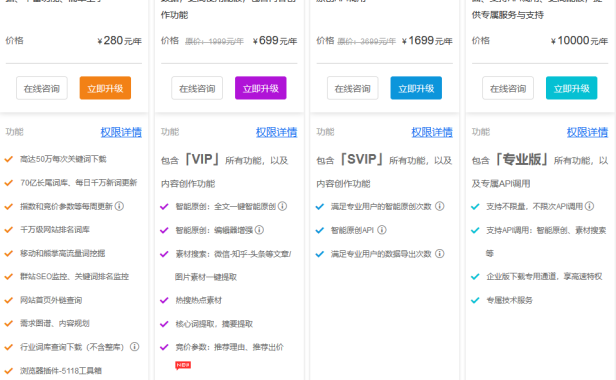Click feature 专属技术服务

[x=509, y=300]
